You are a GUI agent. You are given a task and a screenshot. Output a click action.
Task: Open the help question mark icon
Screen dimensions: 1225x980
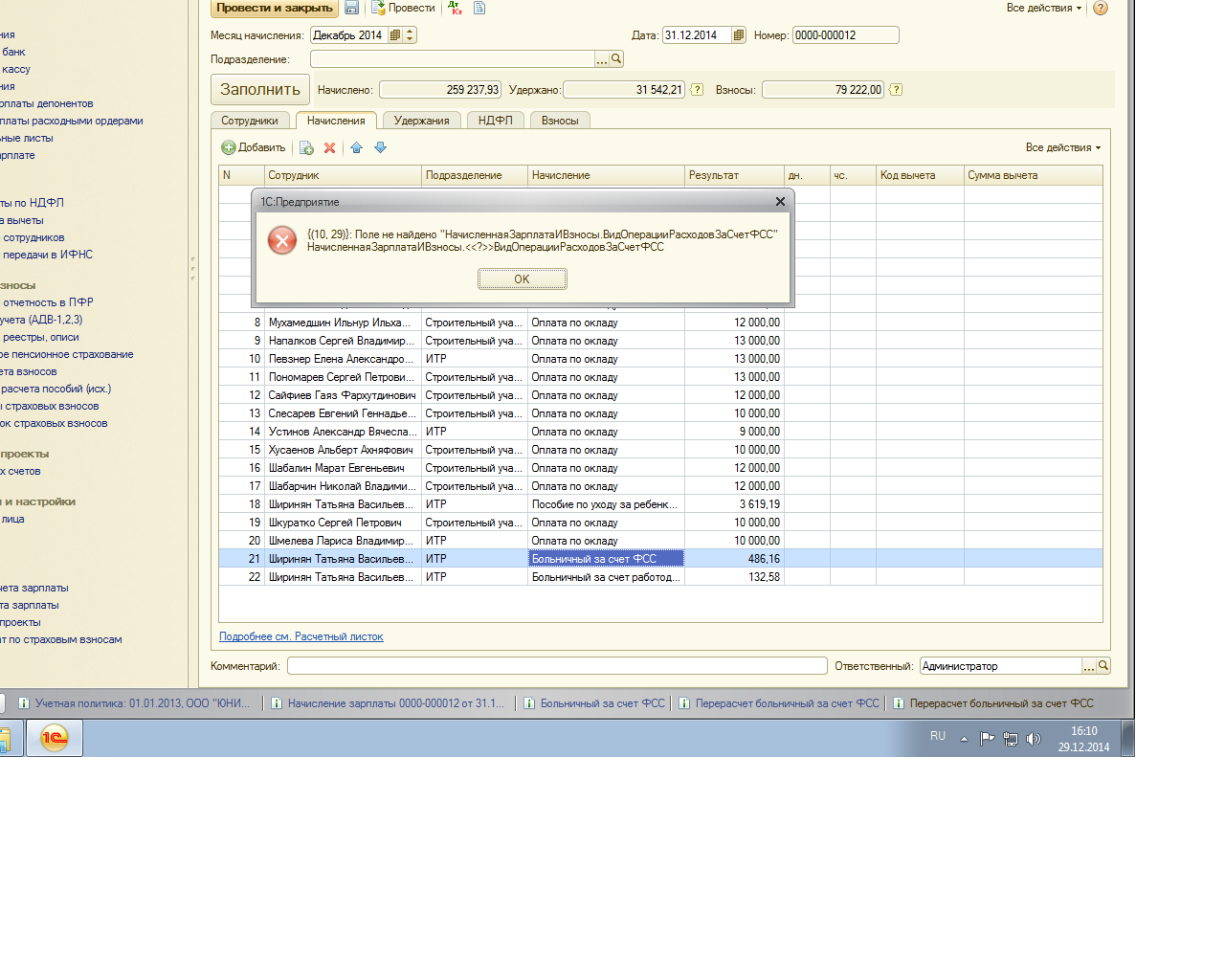1101,8
